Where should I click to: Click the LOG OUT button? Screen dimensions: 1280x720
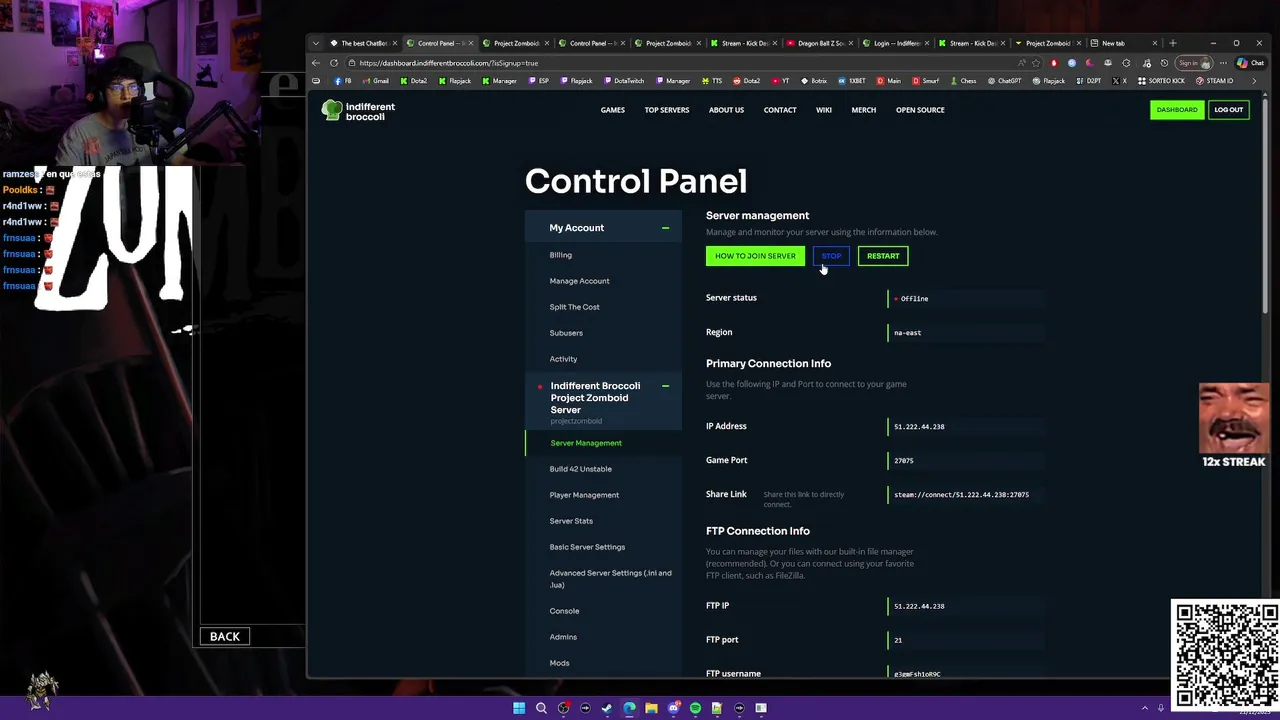tap(1229, 110)
